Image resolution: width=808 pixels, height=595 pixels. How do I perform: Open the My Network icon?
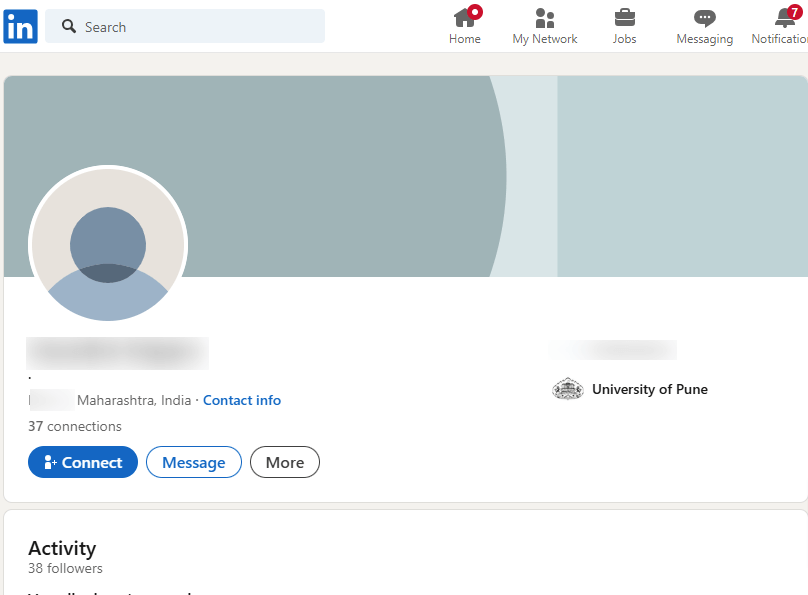544,19
